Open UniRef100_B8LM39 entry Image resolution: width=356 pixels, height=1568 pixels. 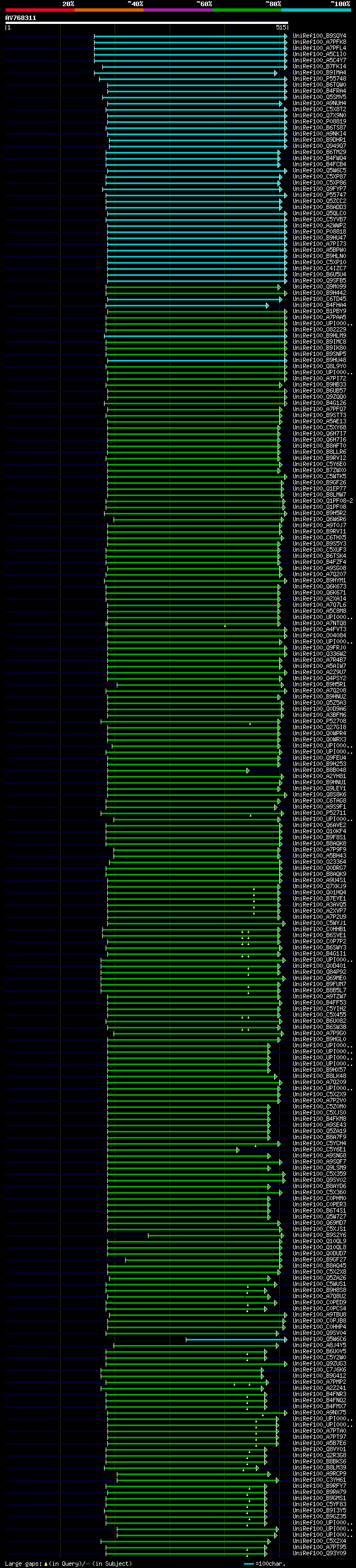pyautogui.click(x=319, y=1467)
